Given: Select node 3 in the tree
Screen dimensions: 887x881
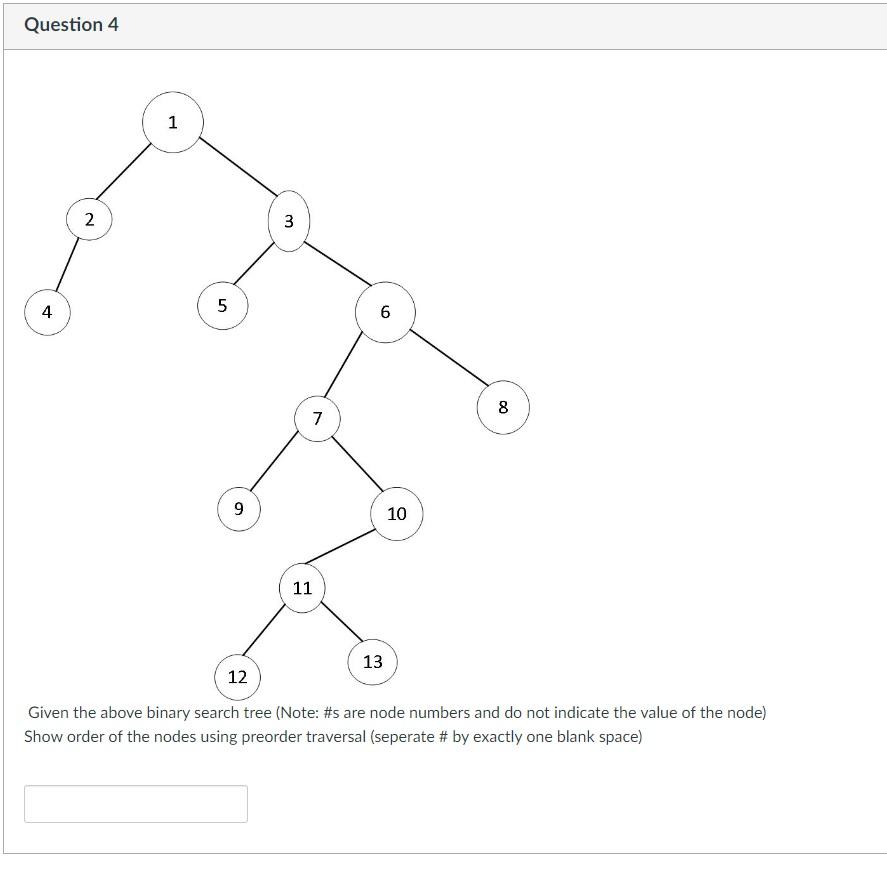Looking at the screenshot, I should tap(290, 222).
